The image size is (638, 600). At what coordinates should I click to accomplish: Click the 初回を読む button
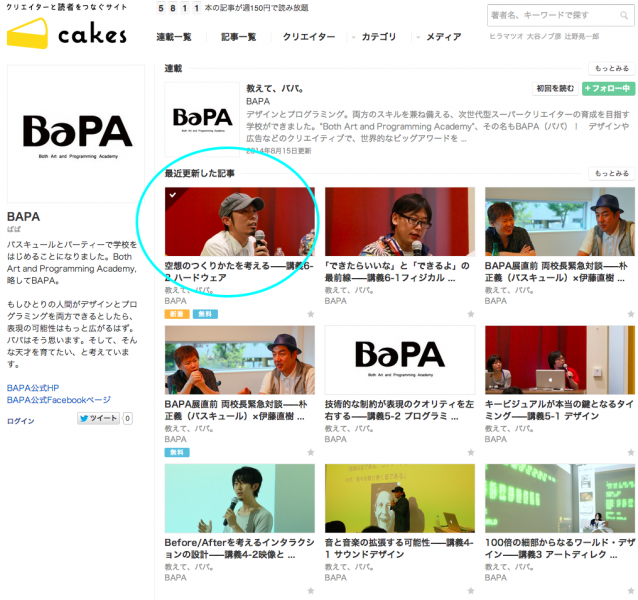(555, 88)
